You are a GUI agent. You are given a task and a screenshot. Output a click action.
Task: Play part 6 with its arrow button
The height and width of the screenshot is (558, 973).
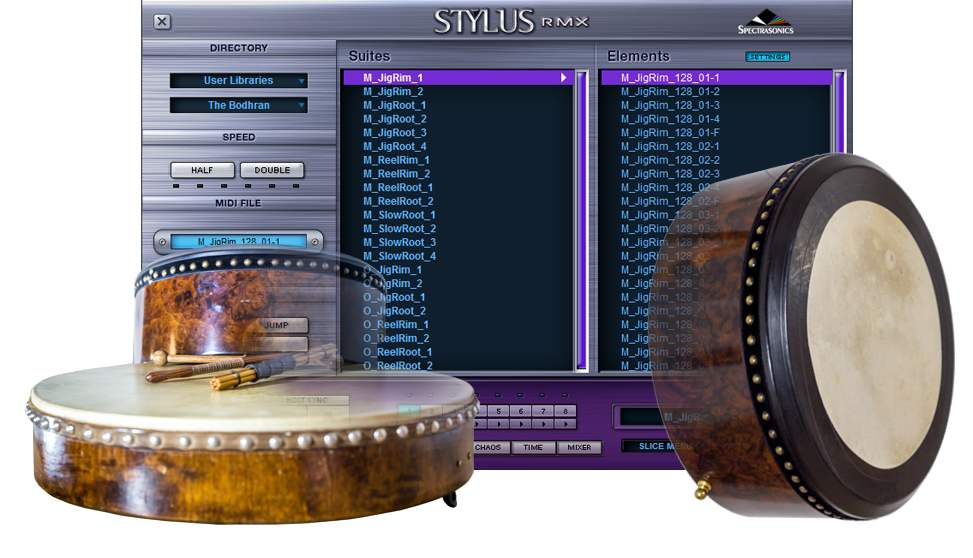pyautogui.click(x=521, y=424)
